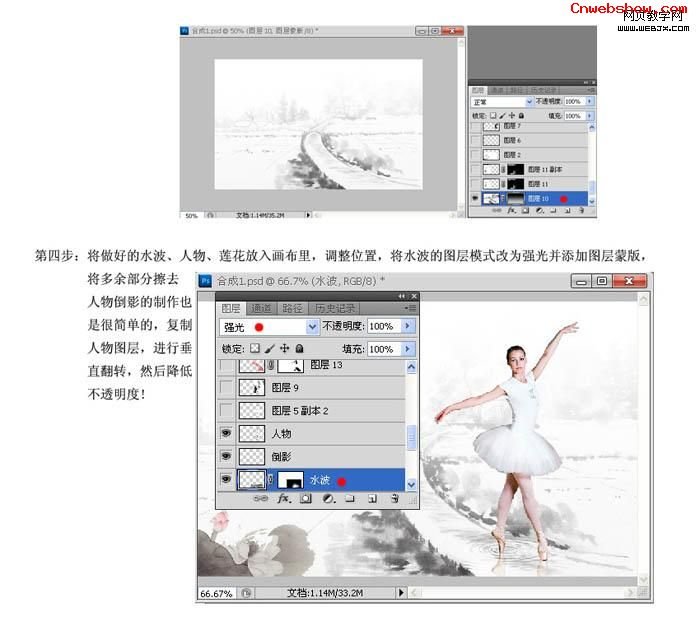The height and width of the screenshot is (626, 700).
Task: Select 图层 6 layer in the 图层 10 document's layers panel
Action: pyautogui.click(x=529, y=140)
